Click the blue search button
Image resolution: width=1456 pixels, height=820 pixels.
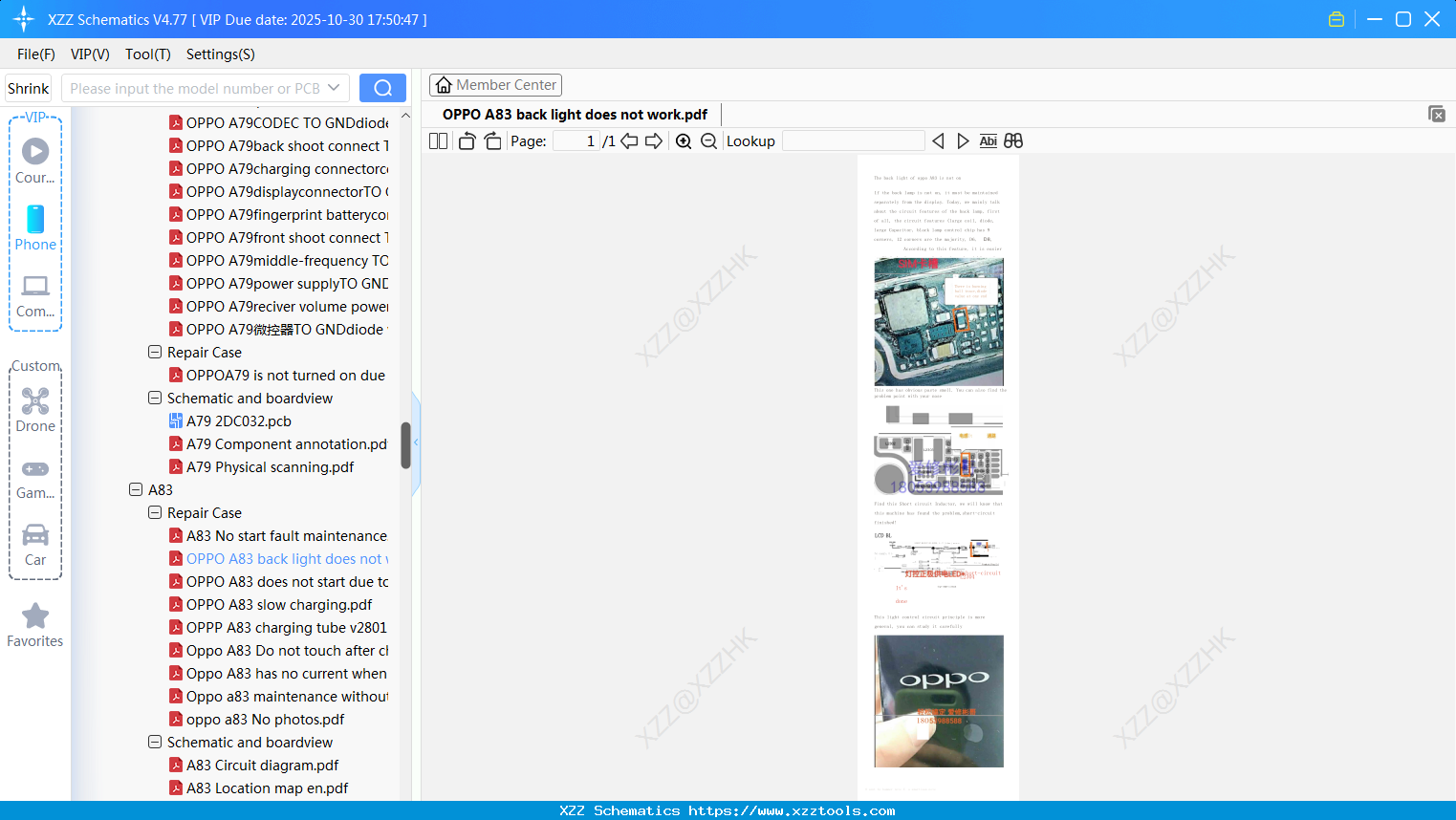(x=382, y=88)
